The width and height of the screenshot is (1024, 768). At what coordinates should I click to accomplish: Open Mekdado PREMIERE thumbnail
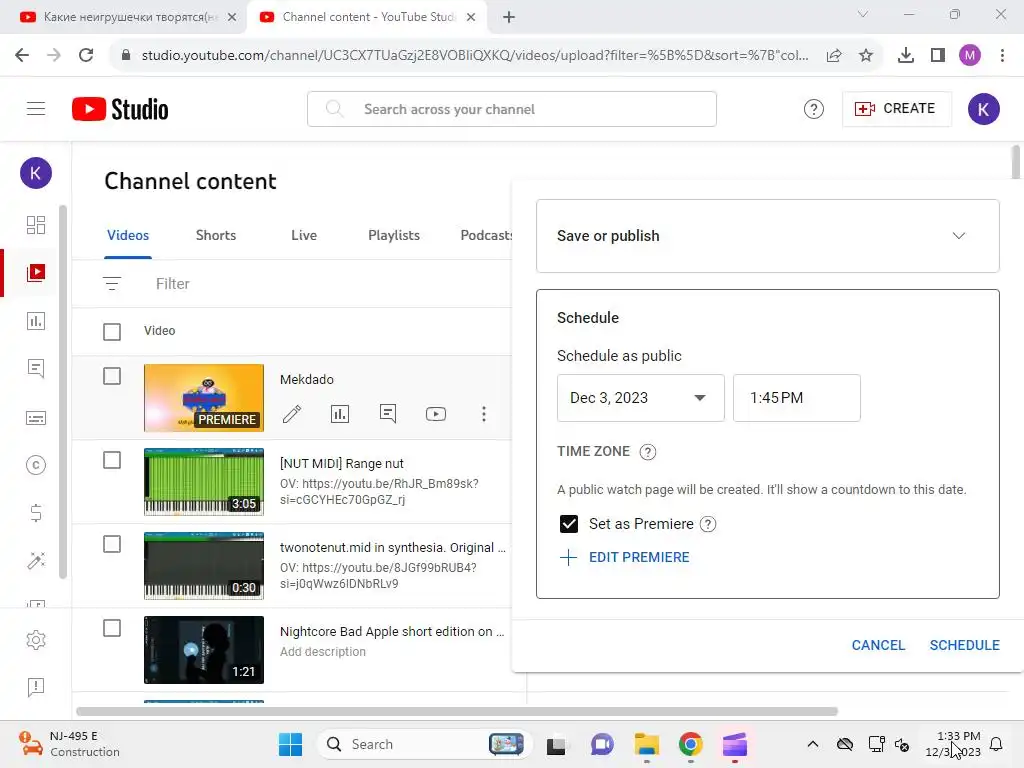tap(204, 398)
